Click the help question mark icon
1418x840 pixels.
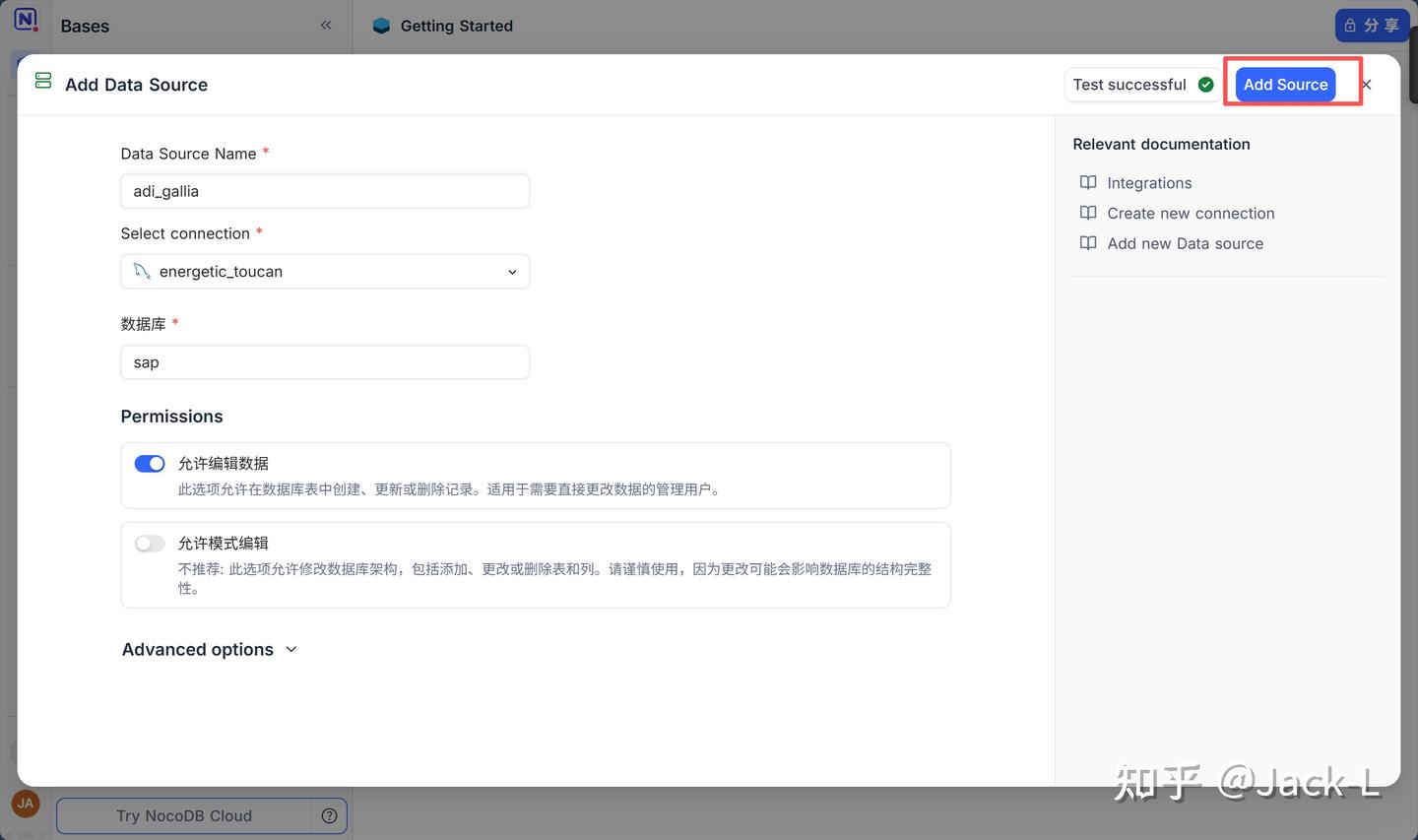click(x=330, y=815)
